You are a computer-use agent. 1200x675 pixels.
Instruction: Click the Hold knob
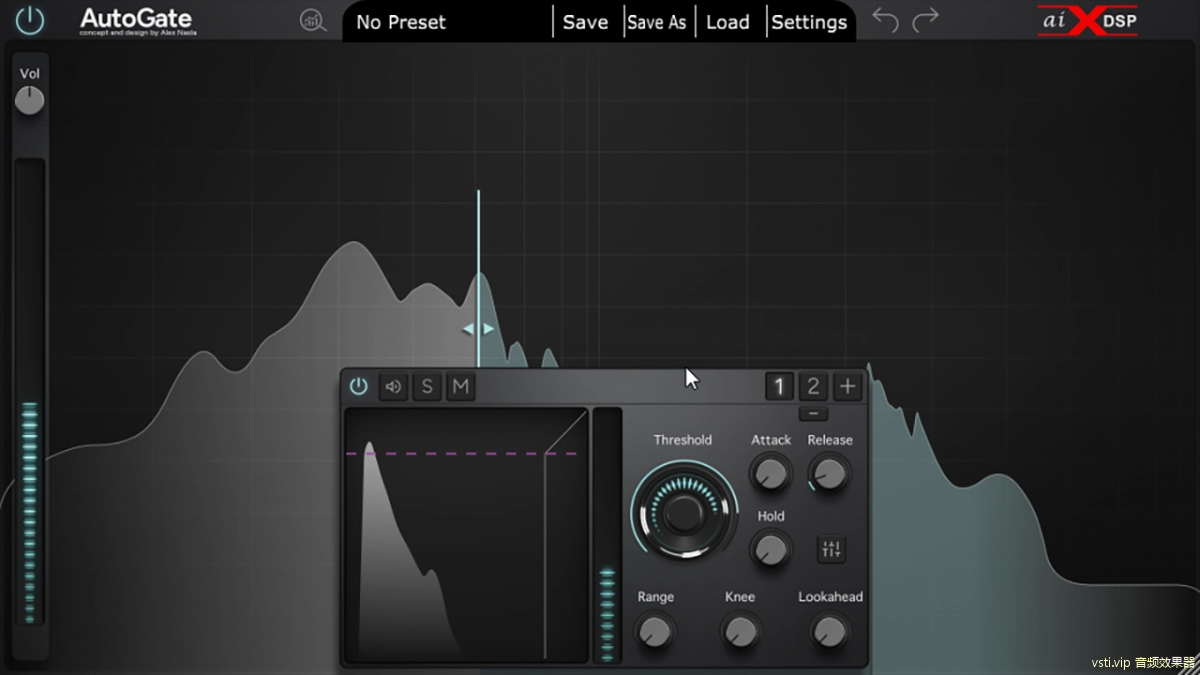pyautogui.click(x=770, y=548)
